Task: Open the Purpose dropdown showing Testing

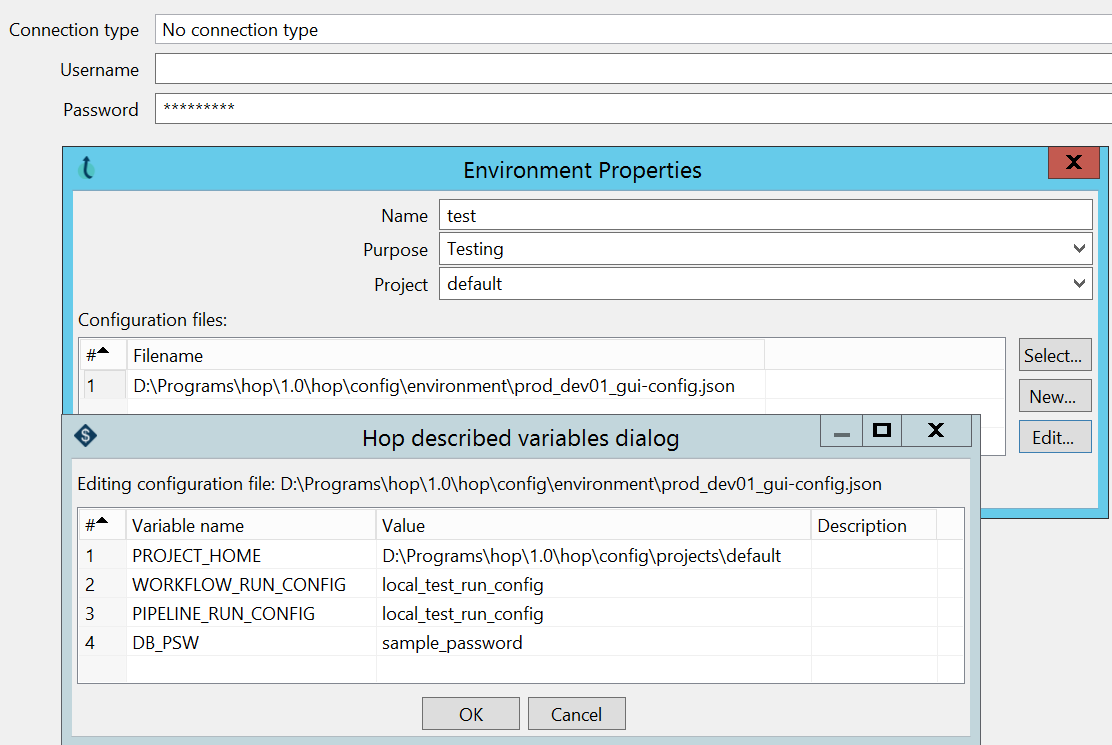Action: coord(765,249)
